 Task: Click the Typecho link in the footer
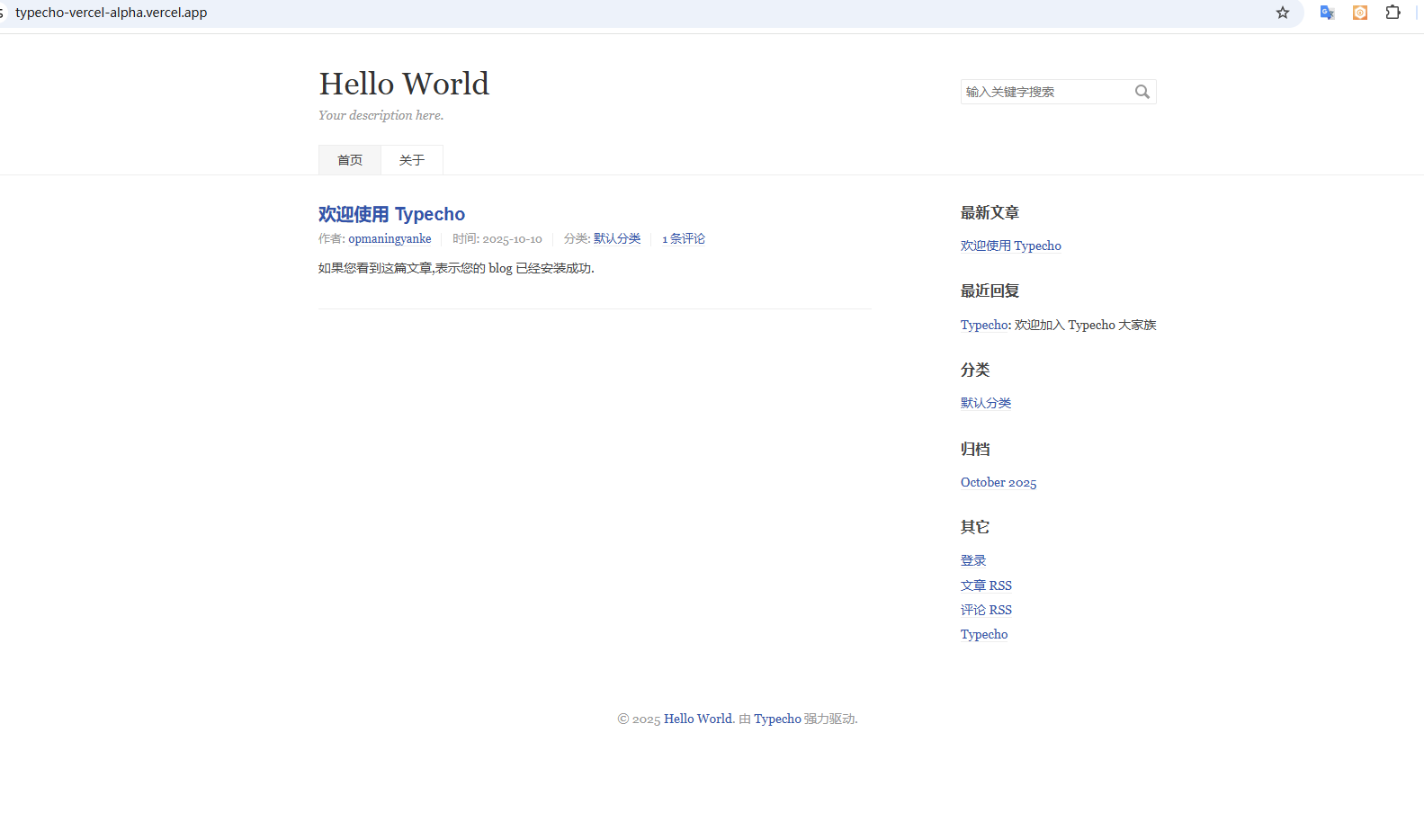coord(777,719)
